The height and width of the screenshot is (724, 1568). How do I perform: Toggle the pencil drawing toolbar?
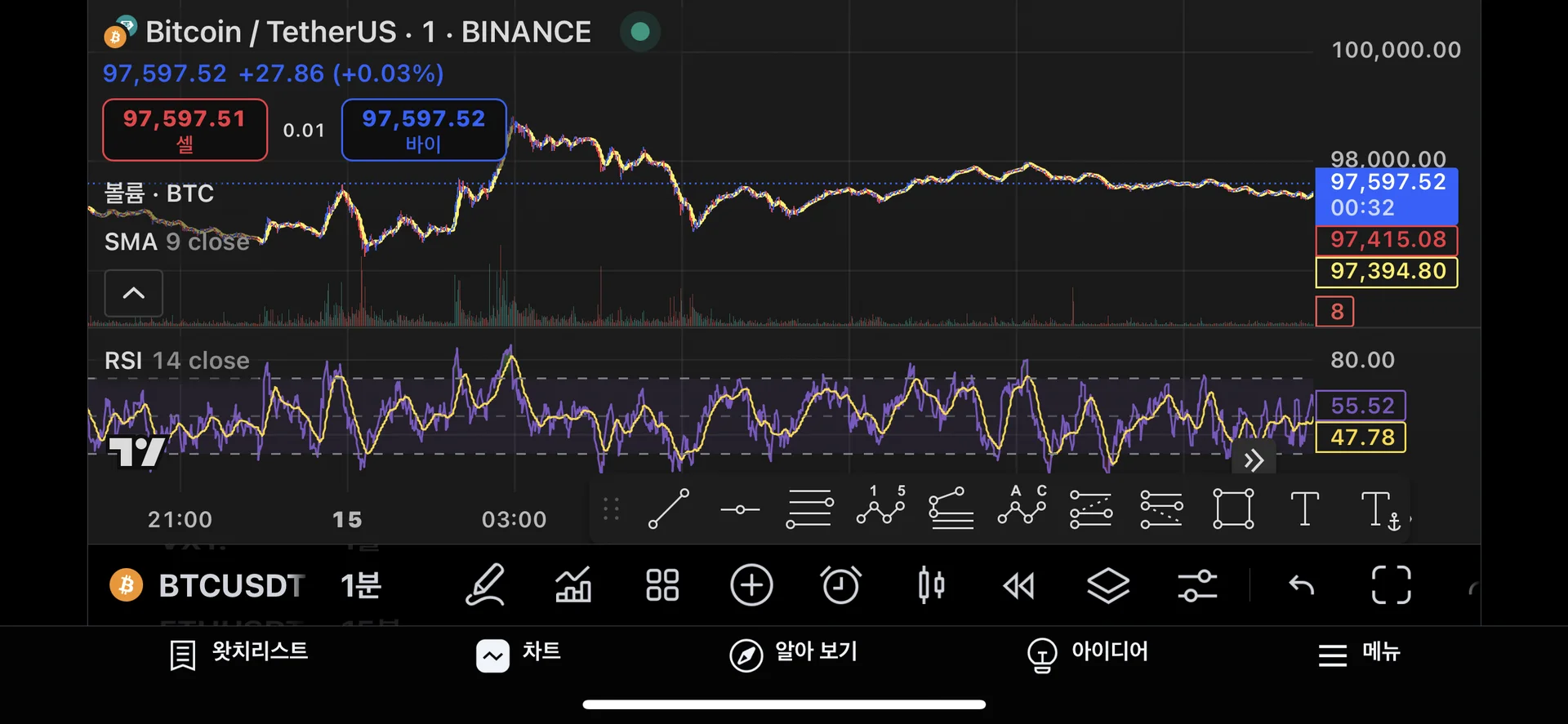485,585
